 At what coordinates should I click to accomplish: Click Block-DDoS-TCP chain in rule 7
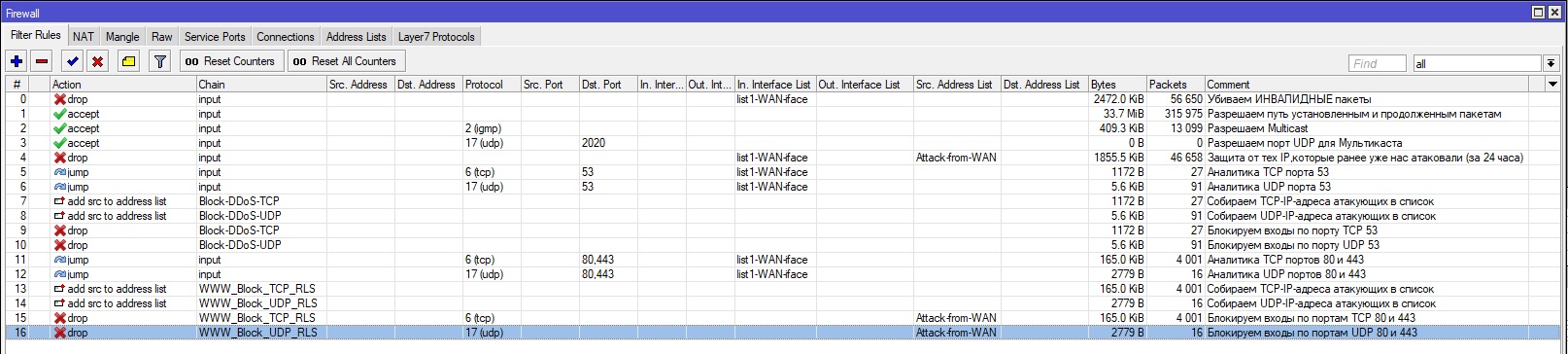click(239, 201)
